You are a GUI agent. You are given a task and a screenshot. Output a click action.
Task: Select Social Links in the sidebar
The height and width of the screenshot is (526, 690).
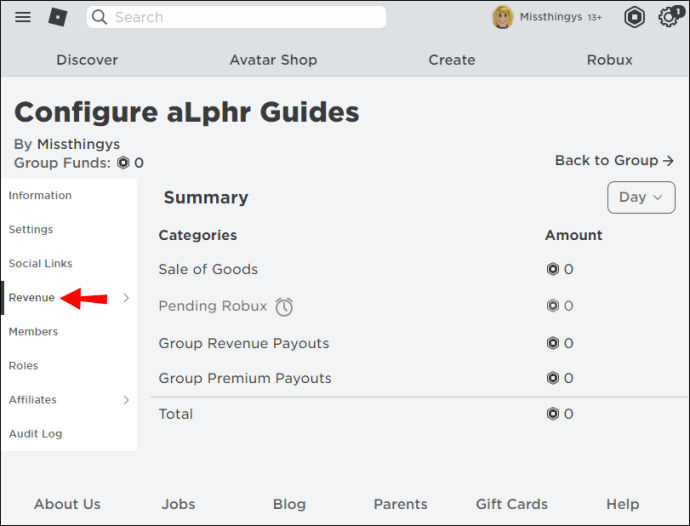pyautogui.click(x=40, y=264)
